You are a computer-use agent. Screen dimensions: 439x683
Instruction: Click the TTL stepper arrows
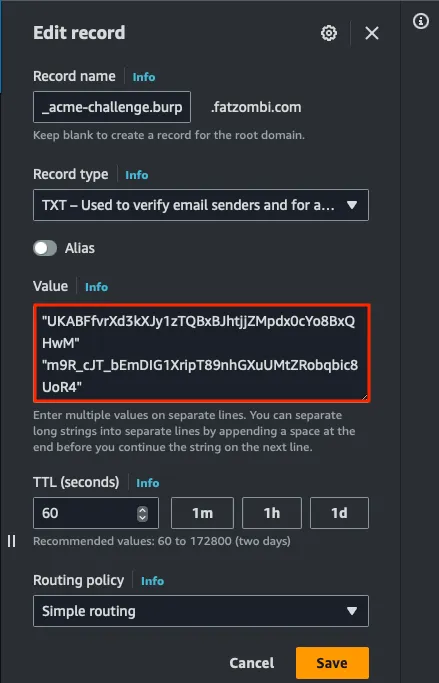click(142, 514)
